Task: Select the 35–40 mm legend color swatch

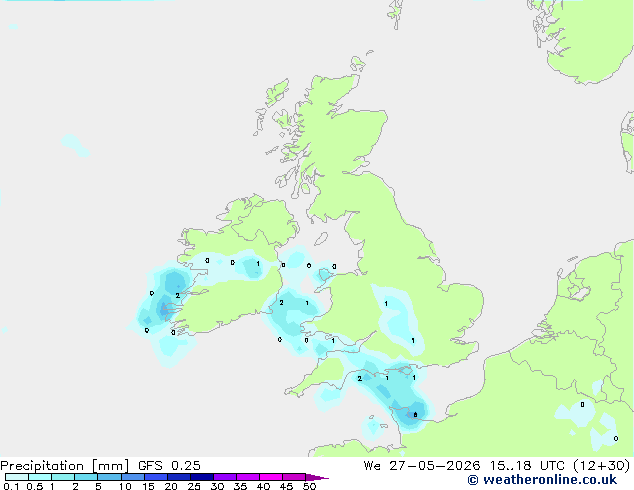Action: (247, 477)
